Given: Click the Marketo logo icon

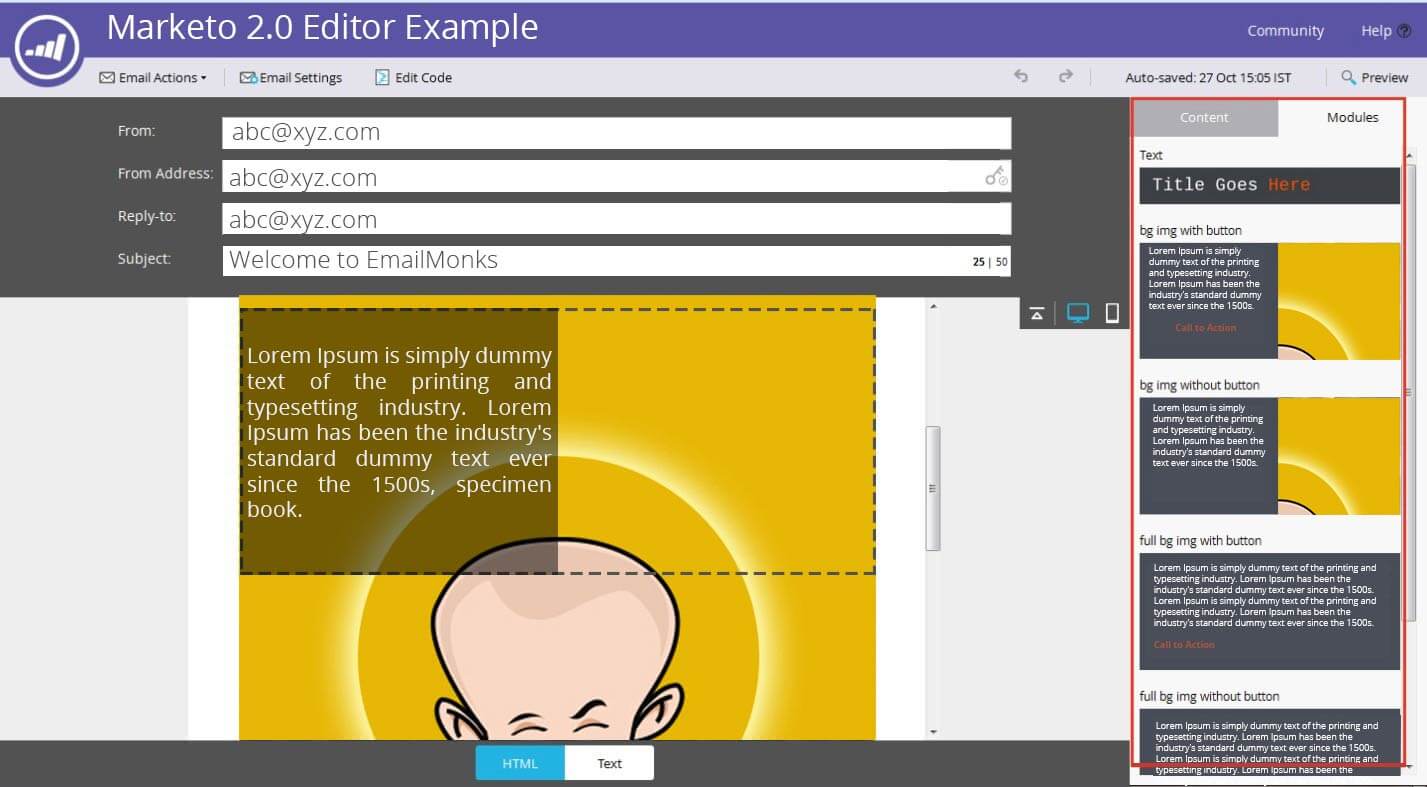Looking at the screenshot, I should coord(46,46).
